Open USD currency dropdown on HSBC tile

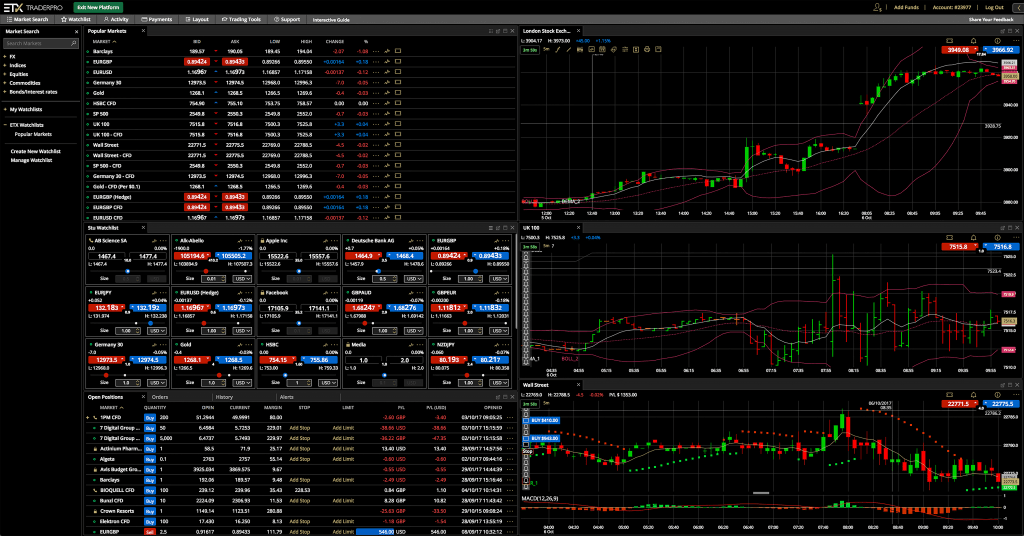[328, 383]
